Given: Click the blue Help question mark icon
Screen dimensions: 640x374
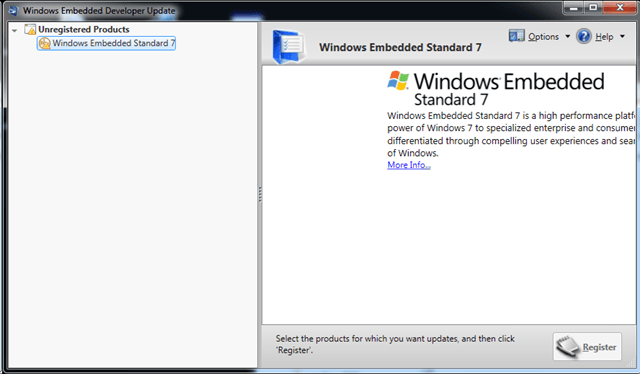Looking at the screenshot, I should click(584, 36).
